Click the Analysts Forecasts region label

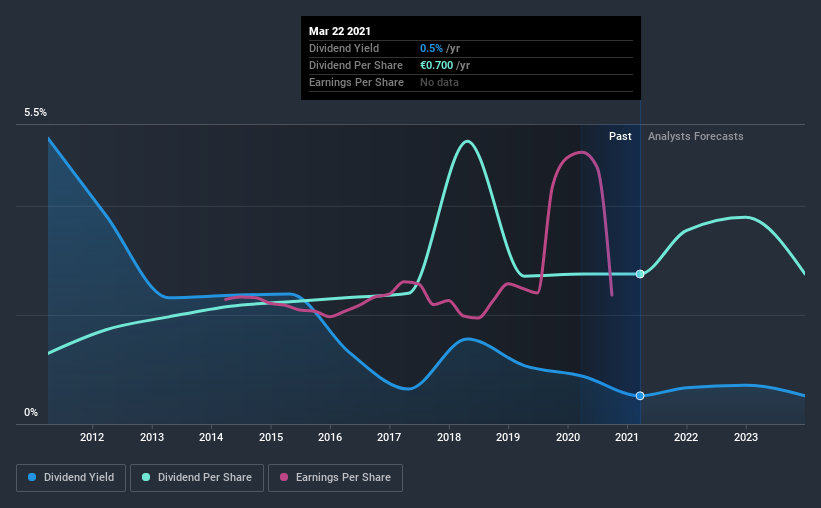click(x=695, y=136)
